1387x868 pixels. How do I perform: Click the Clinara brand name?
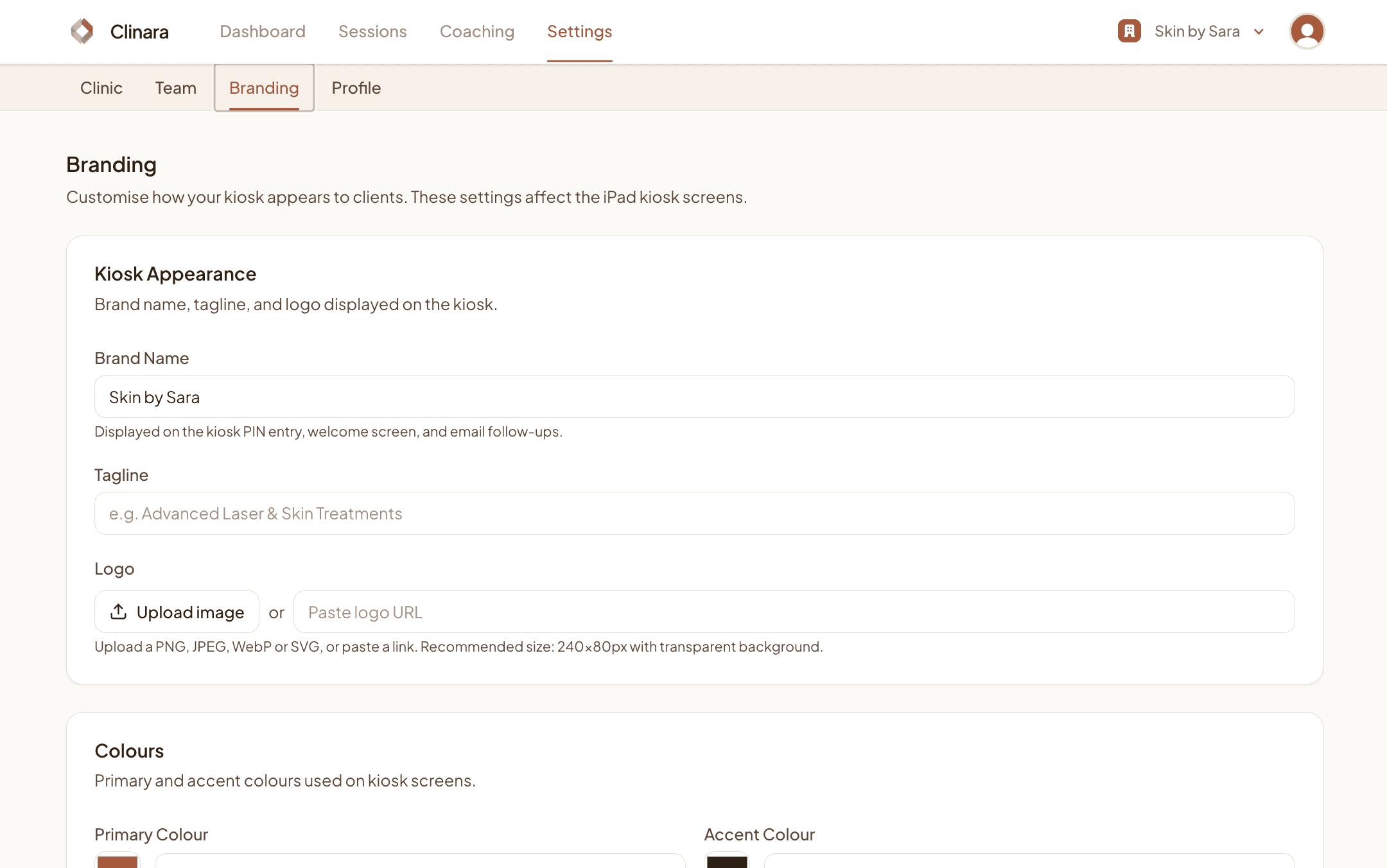click(x=139, y=31)
